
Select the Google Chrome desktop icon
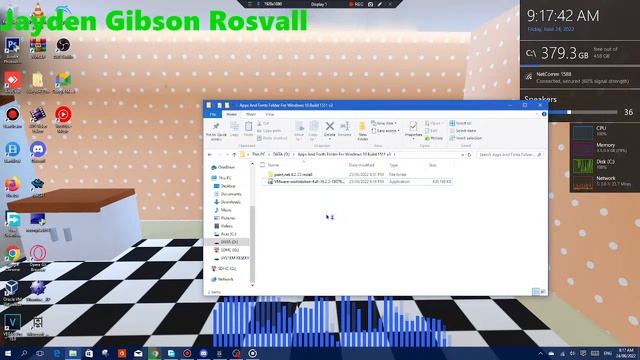pyautogui.click(x=12, y=259)
